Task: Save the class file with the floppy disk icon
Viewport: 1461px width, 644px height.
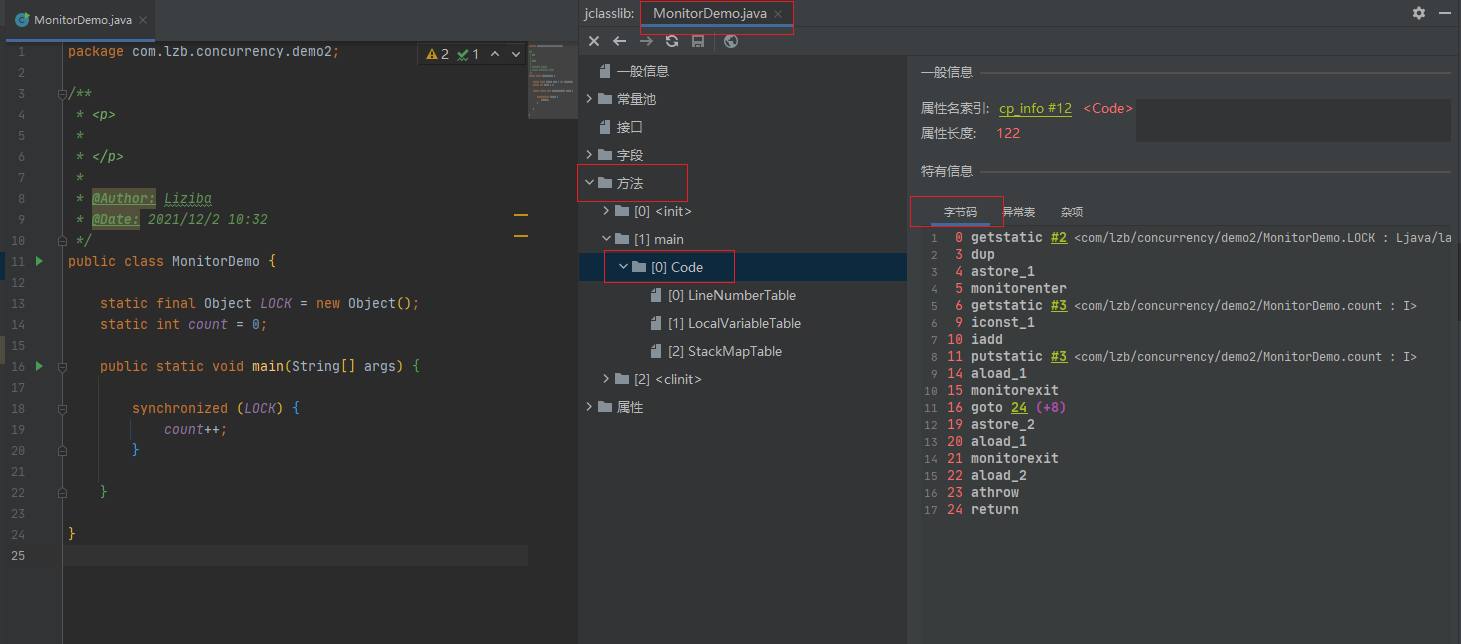Action: (x=698, y=41)
